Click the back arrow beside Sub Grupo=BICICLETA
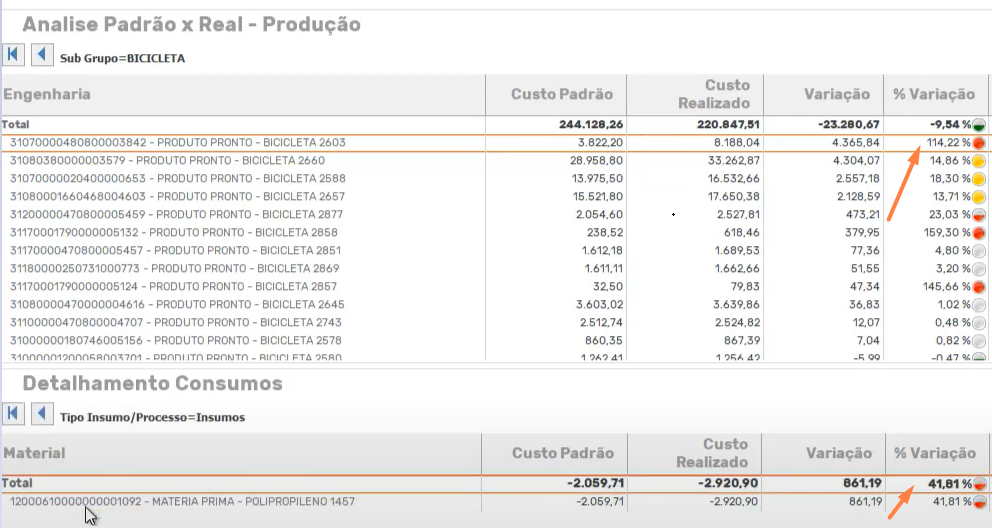The image size is (992, 528). [x=42, y=55]
